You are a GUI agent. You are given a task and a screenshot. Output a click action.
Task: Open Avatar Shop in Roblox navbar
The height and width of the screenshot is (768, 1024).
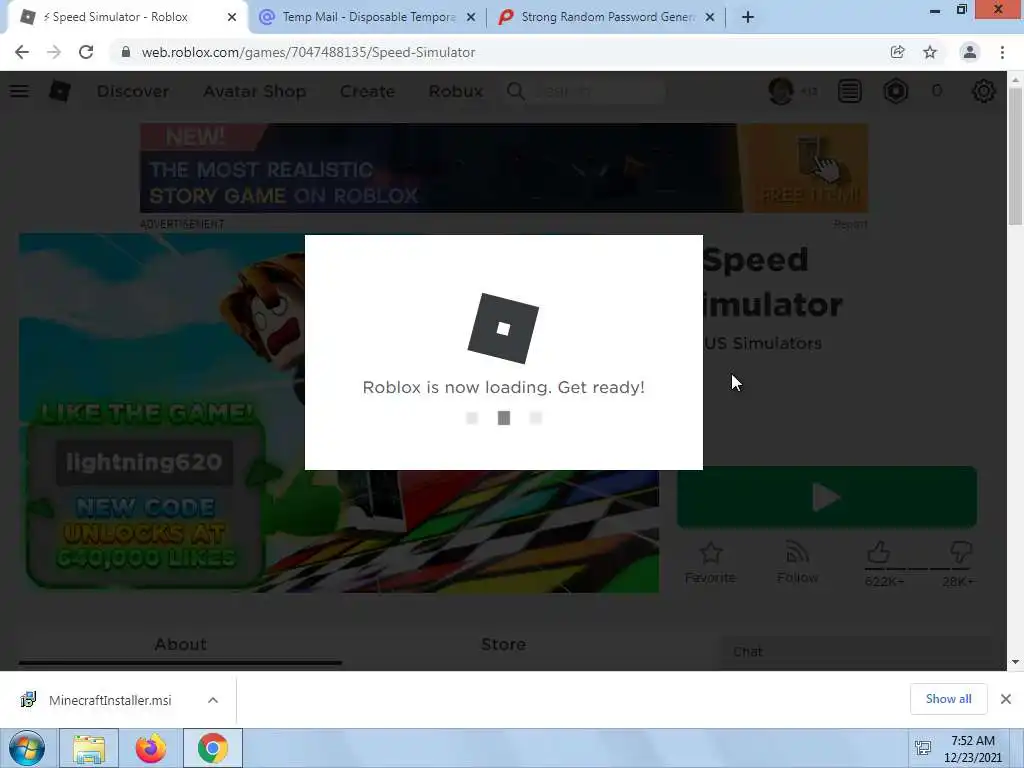255,91
